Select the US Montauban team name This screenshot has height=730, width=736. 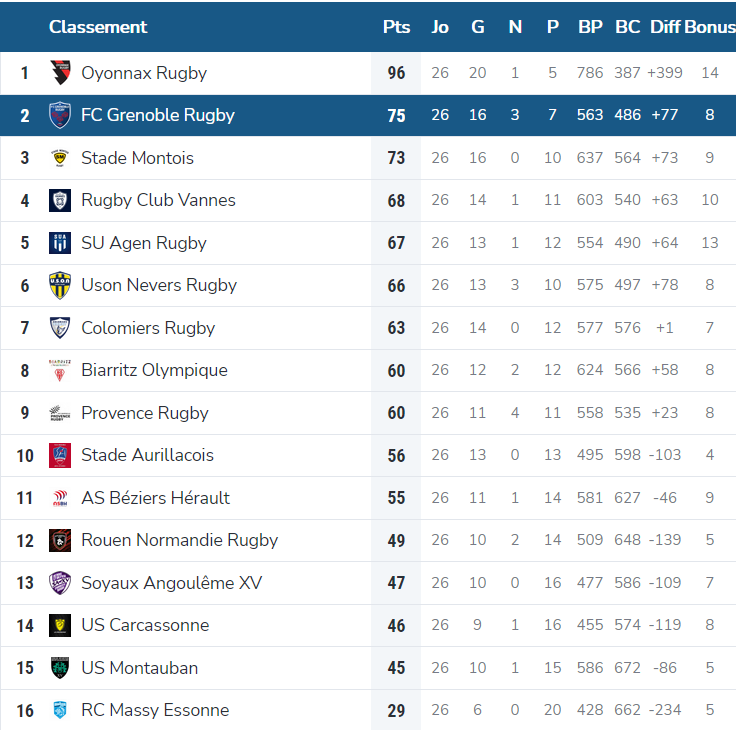(x=139, y=668)
